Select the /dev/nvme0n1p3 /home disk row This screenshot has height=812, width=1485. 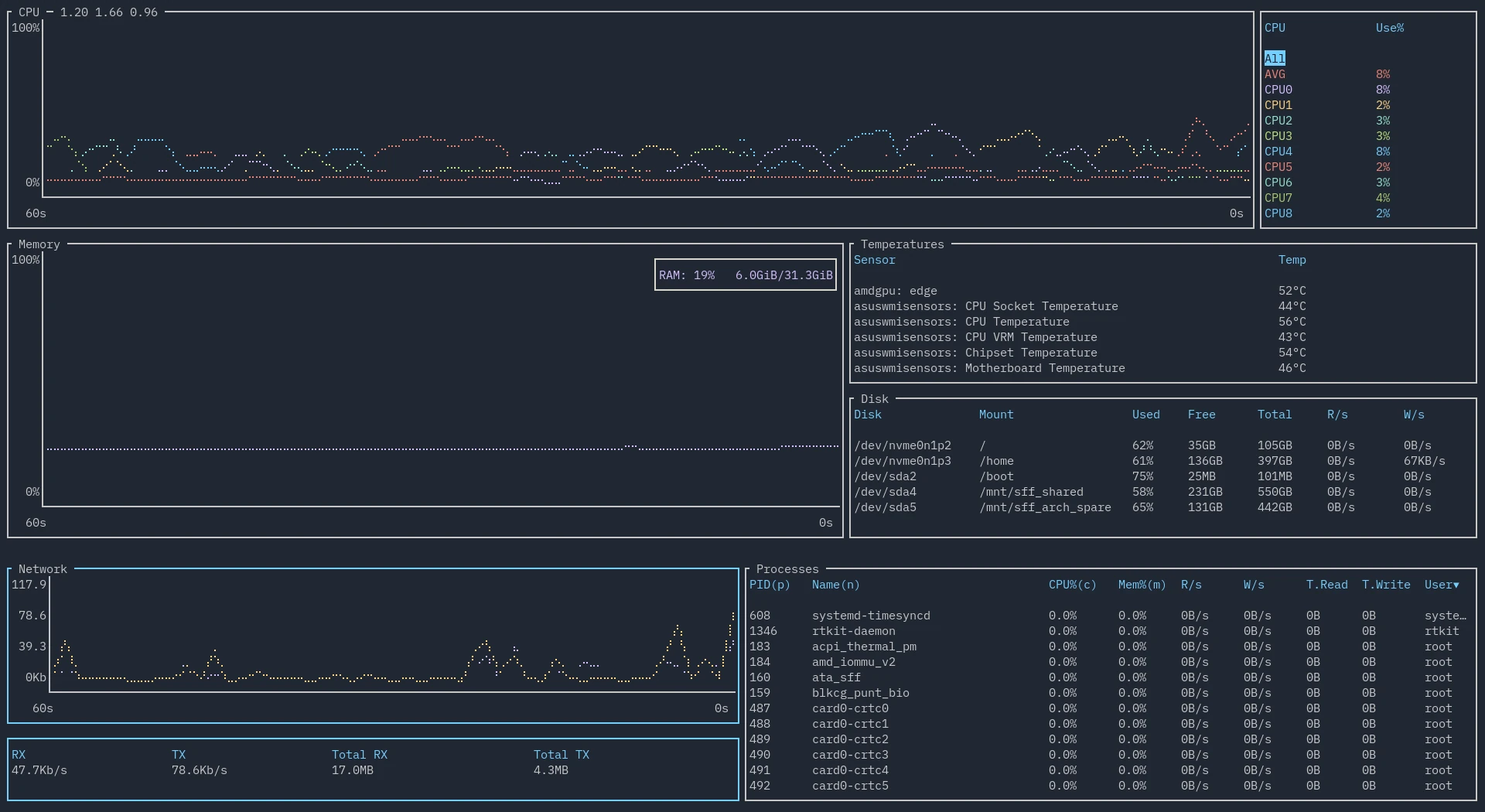903,461
